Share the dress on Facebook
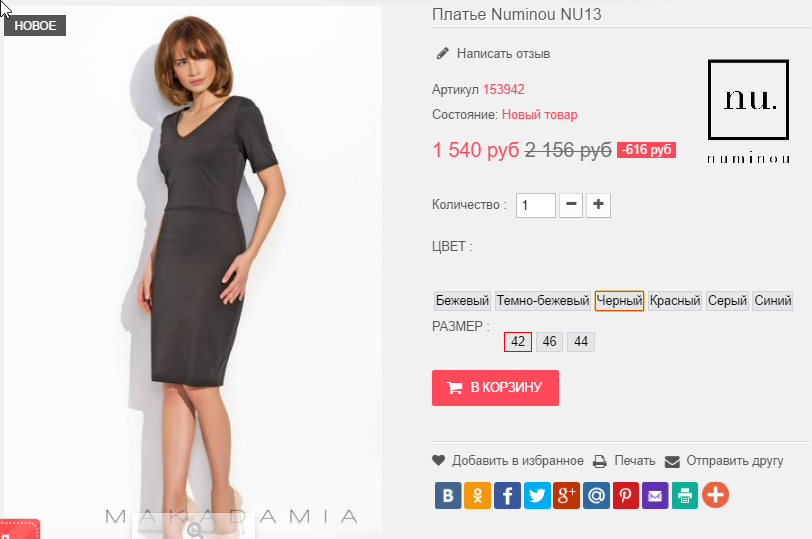The width and height of the screenshot is (812, 539). click(508, 495)
